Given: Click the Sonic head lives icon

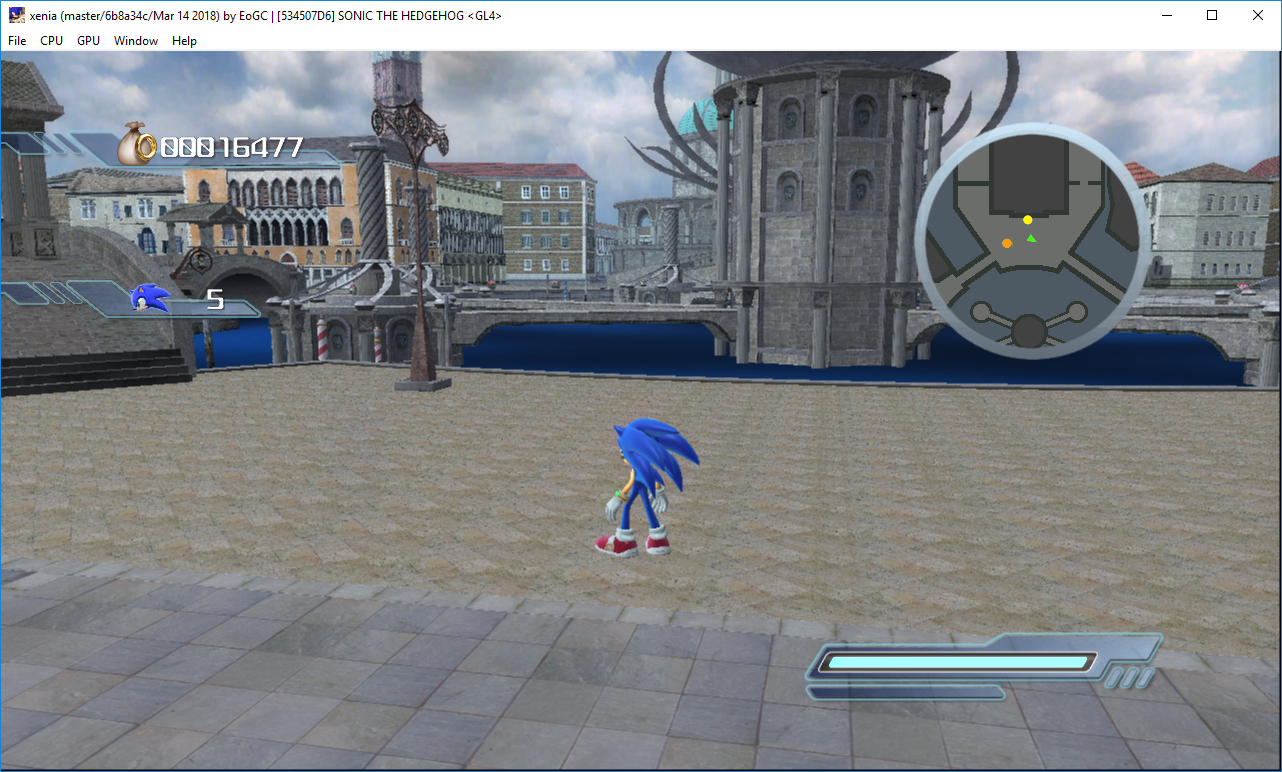Looking at the screenshot, I should pyautogui.click(x=151, y=297).
